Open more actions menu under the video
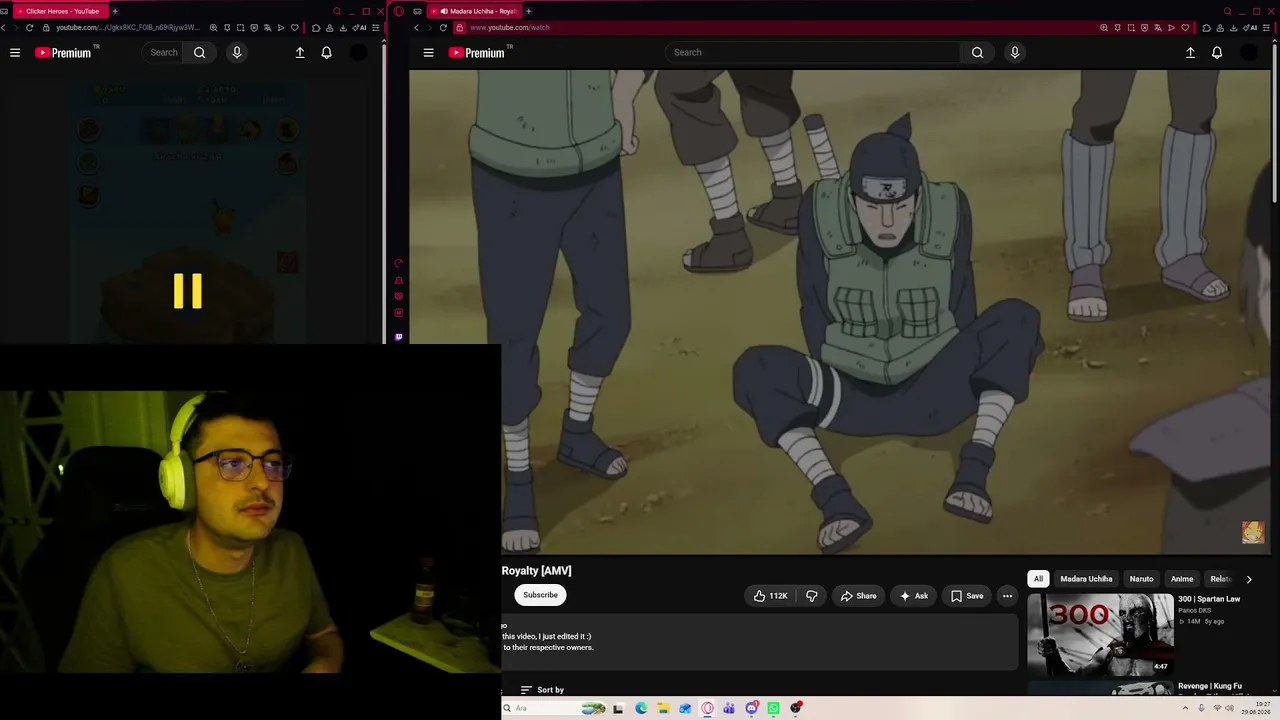 click(x=1007, y=596)
